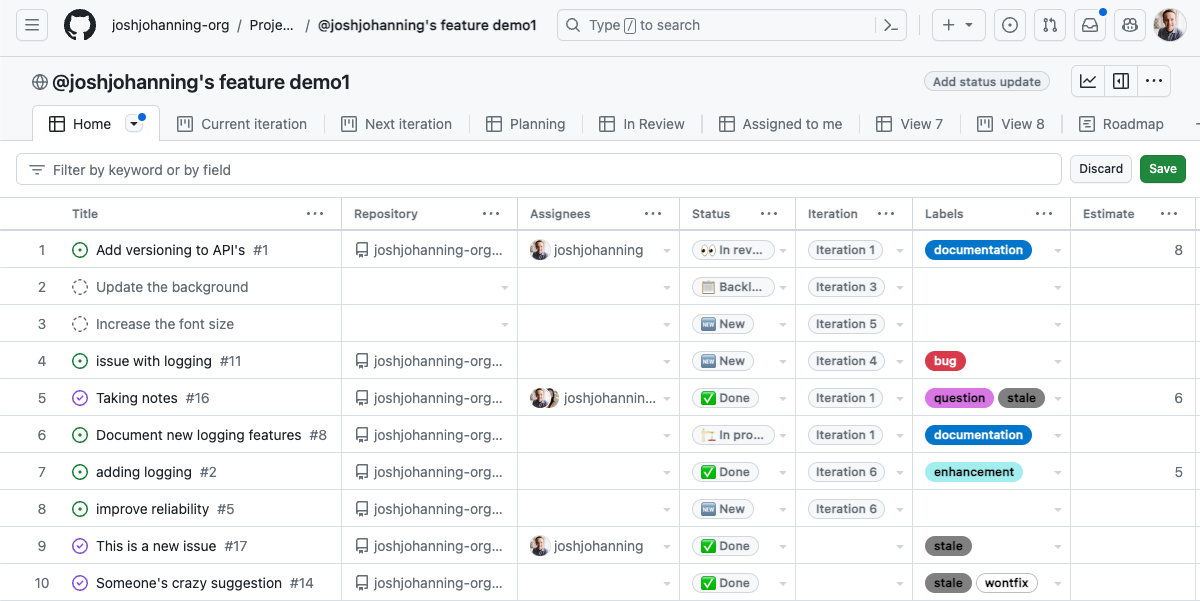
Task: Open the Home view options chevron
Action: (133, 122)
